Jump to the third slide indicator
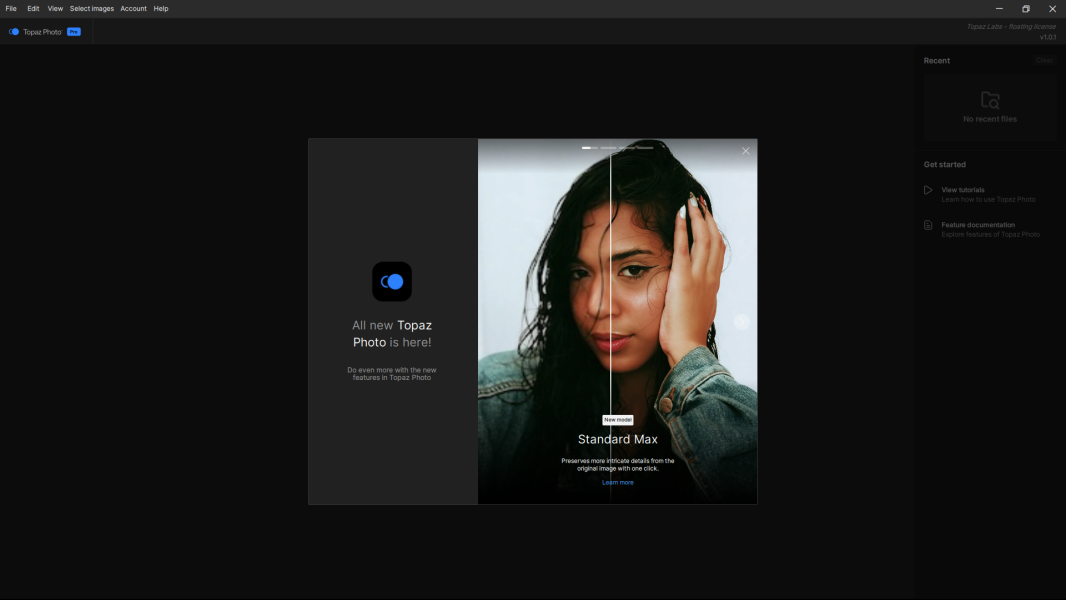Screen dimensions: 1066x600 pyautogui.click(x=627, y=147)
